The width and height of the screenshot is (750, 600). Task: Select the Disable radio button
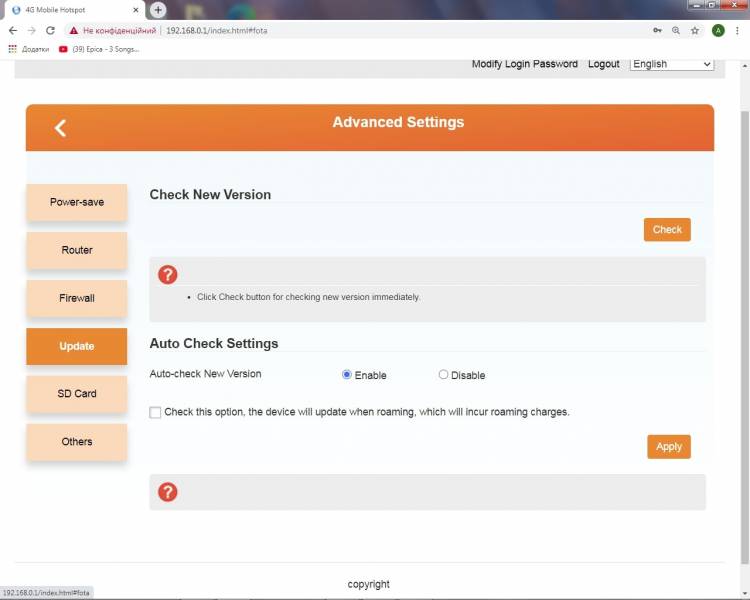coord(443,375)
